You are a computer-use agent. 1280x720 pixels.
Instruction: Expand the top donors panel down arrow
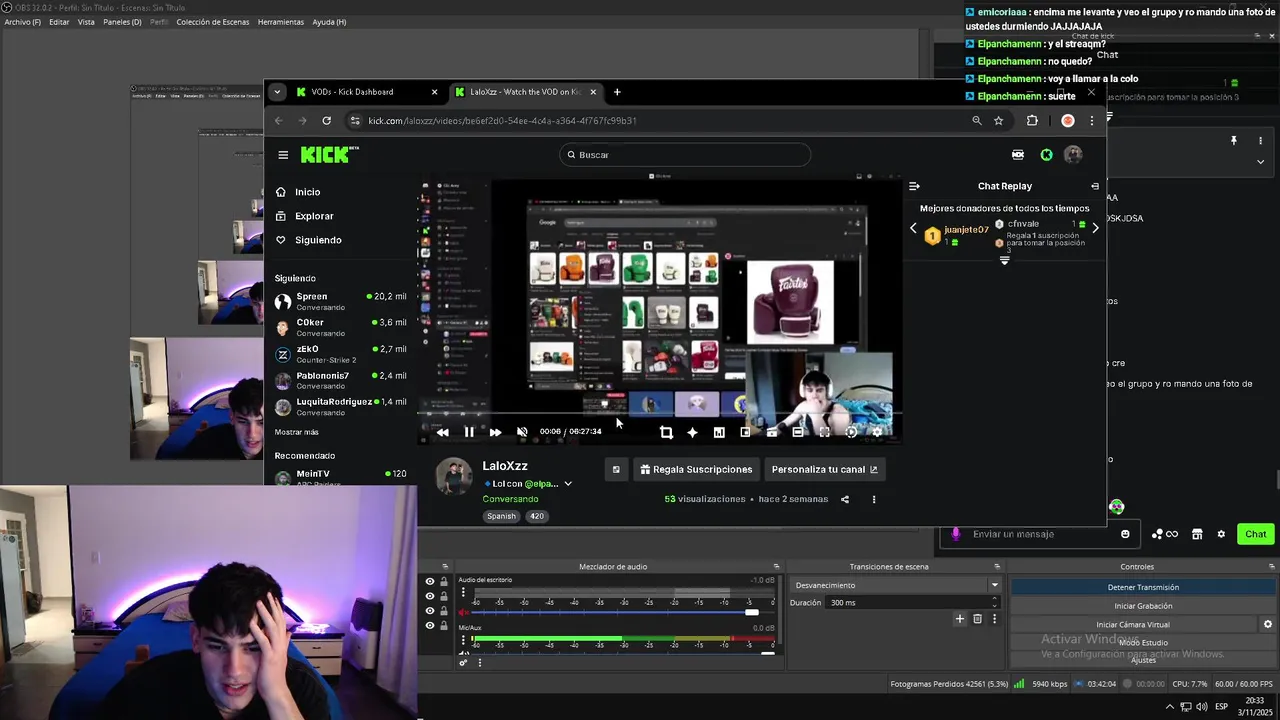coord(1005,260)
